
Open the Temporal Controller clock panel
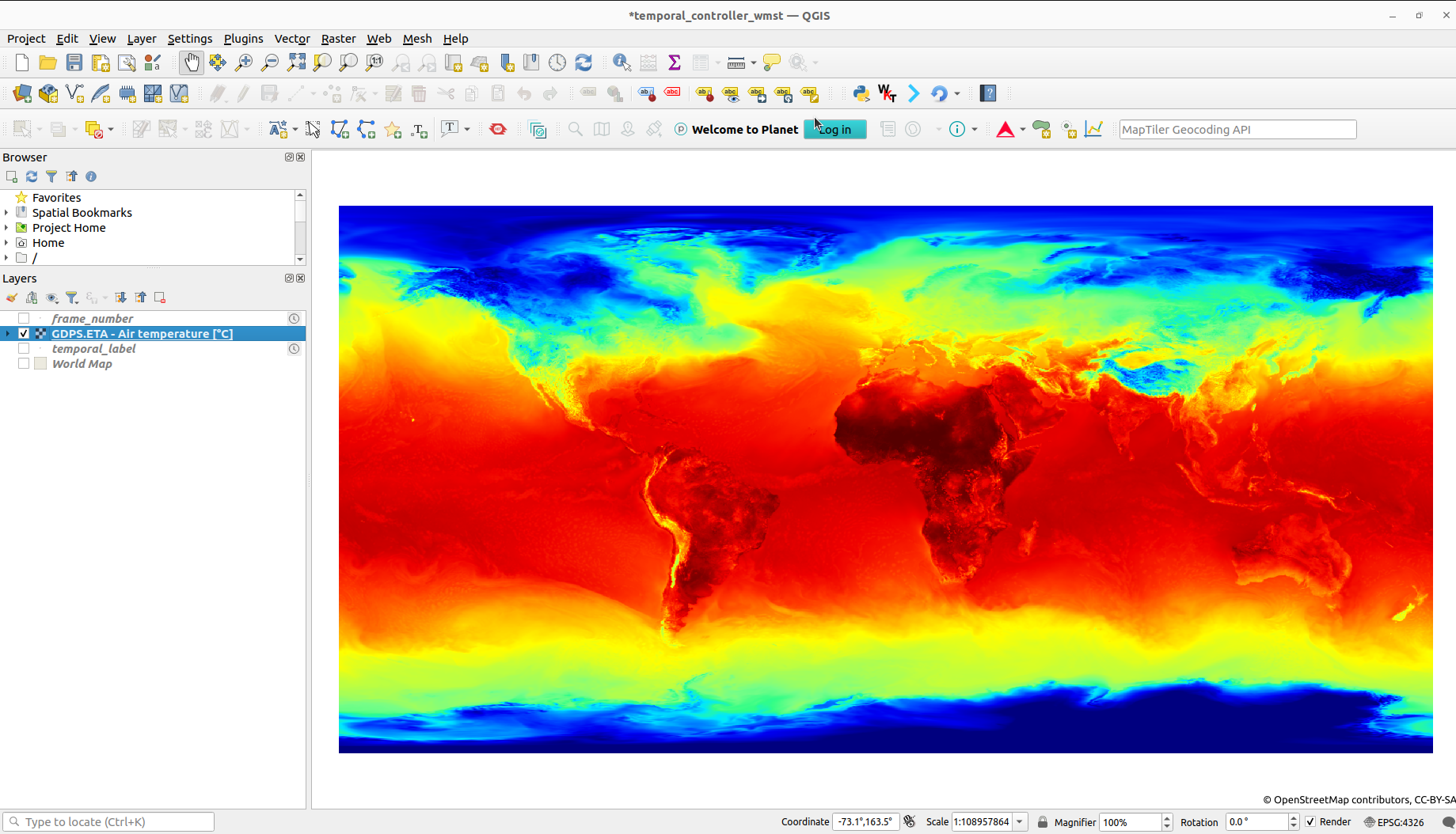[557, 63]
